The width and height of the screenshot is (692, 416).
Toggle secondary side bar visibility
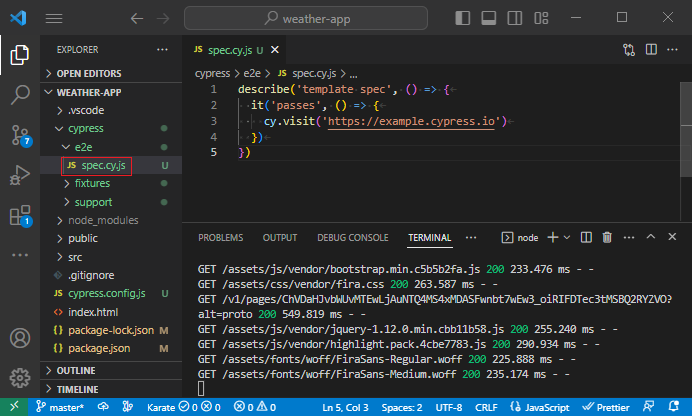coord(515,18)
